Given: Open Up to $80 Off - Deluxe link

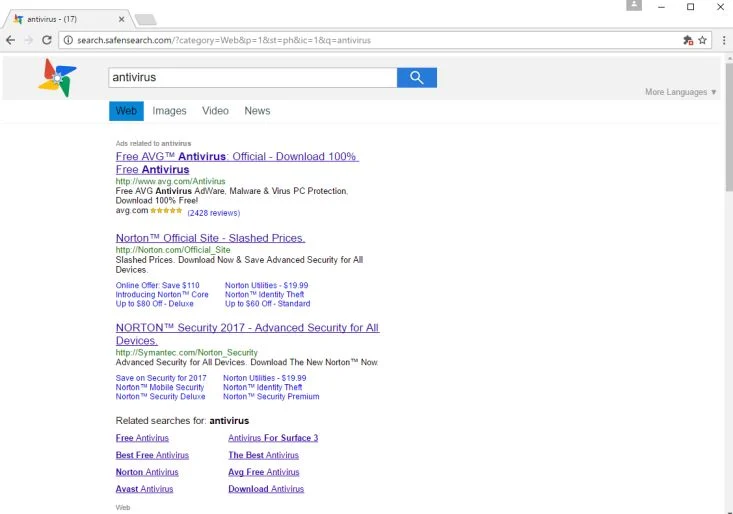Looking at the screenshot, I should coord(155,304).
